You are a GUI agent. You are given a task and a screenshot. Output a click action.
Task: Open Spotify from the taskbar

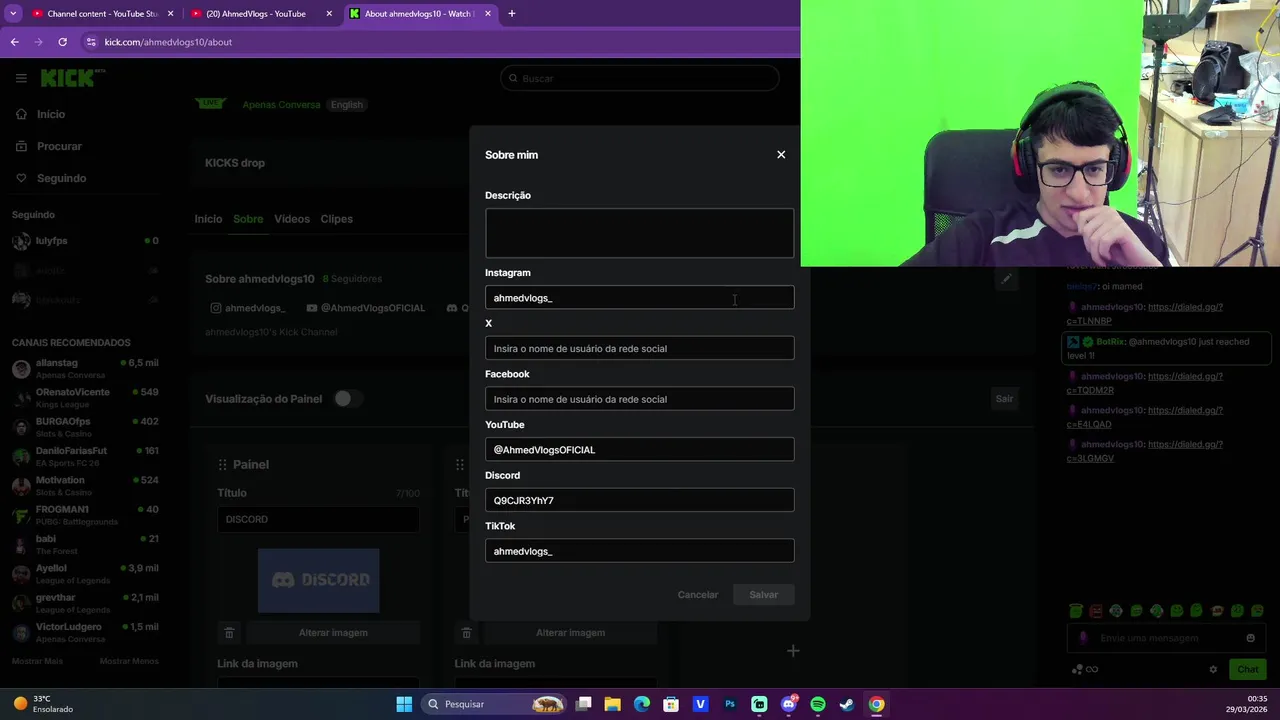pos(818,704)
